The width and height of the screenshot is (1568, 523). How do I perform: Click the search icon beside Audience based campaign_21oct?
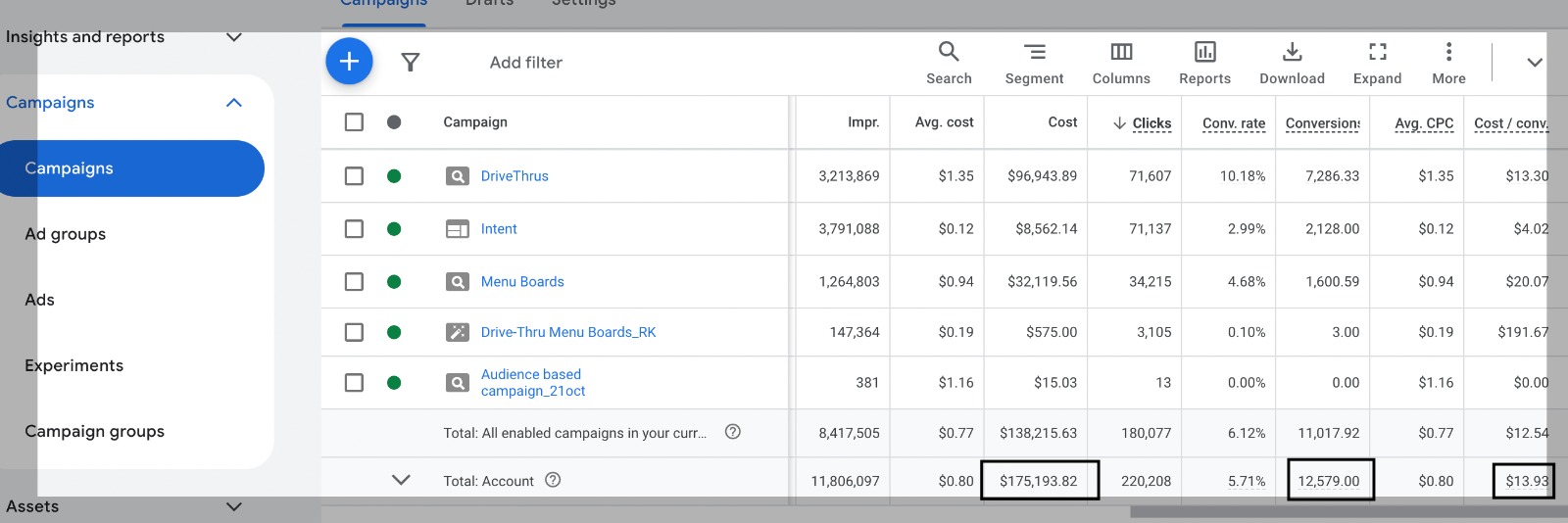point(458,383)
